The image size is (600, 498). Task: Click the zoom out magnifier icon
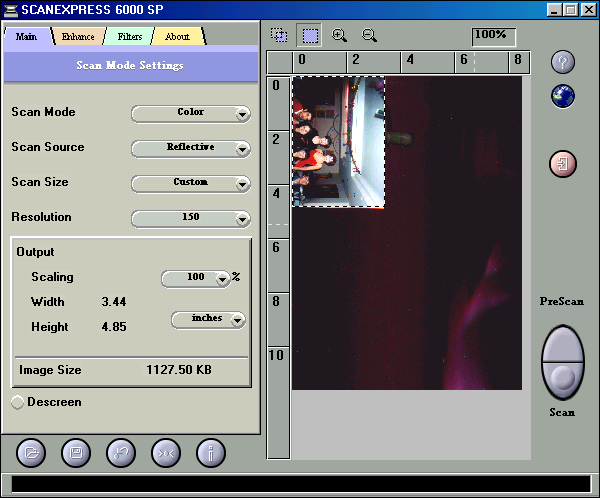coord(369,35)
